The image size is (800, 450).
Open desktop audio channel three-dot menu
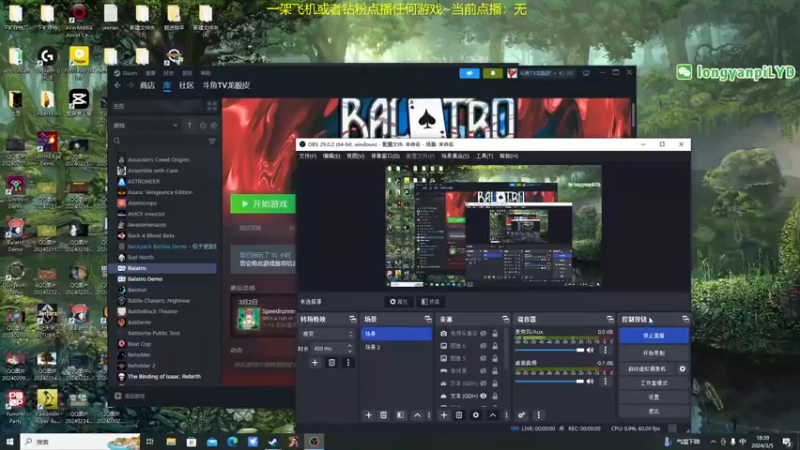coord(606,381)
